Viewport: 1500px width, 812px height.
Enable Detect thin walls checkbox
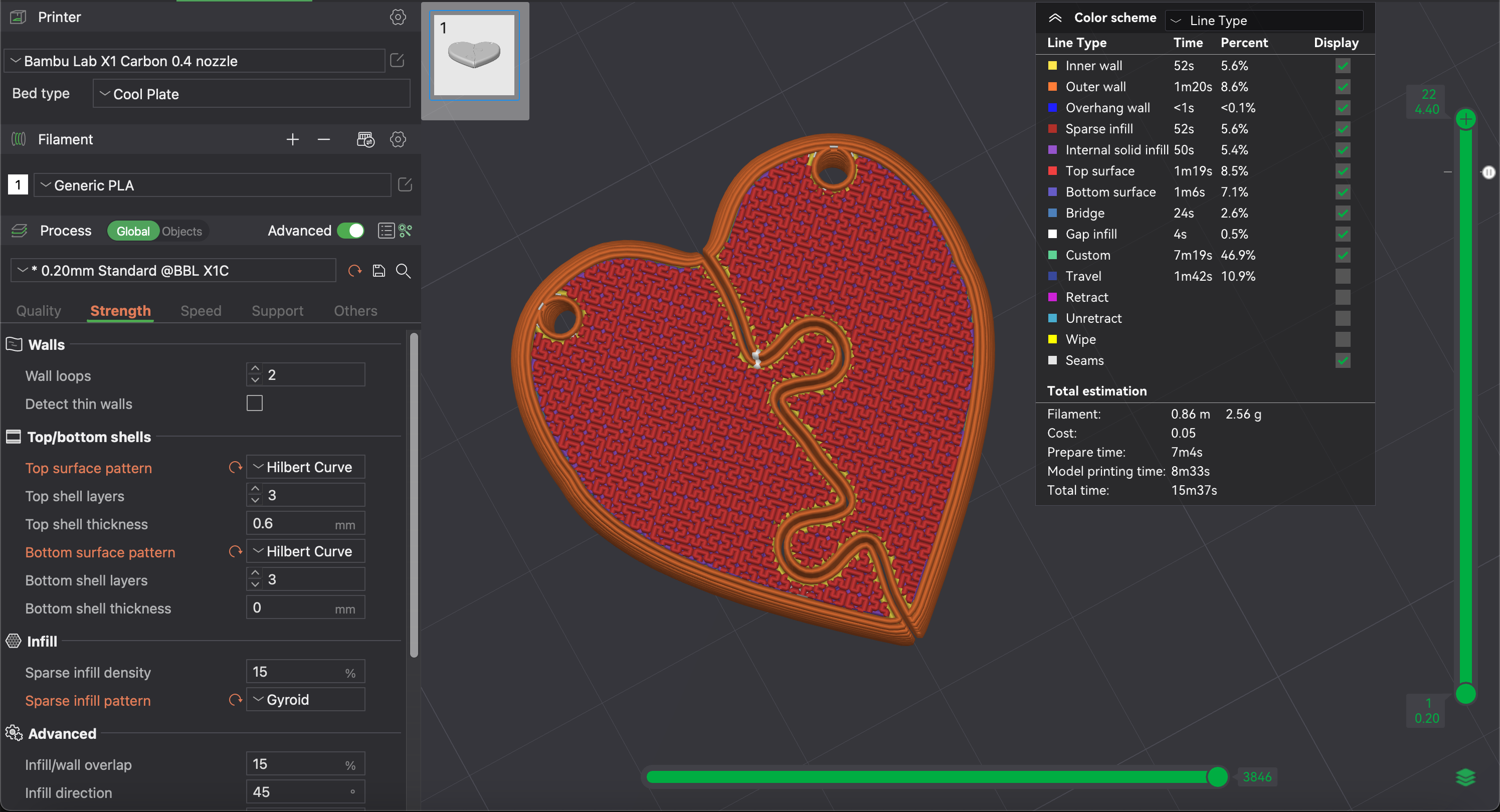point(255,403)
